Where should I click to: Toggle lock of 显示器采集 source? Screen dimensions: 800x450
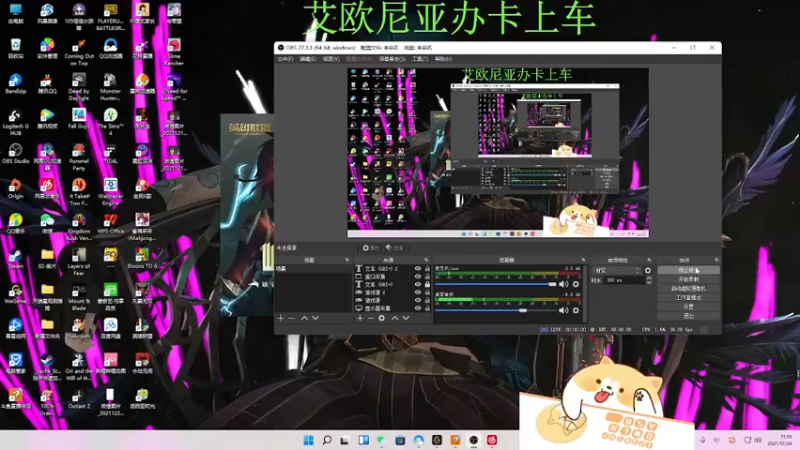click(427, 308)
